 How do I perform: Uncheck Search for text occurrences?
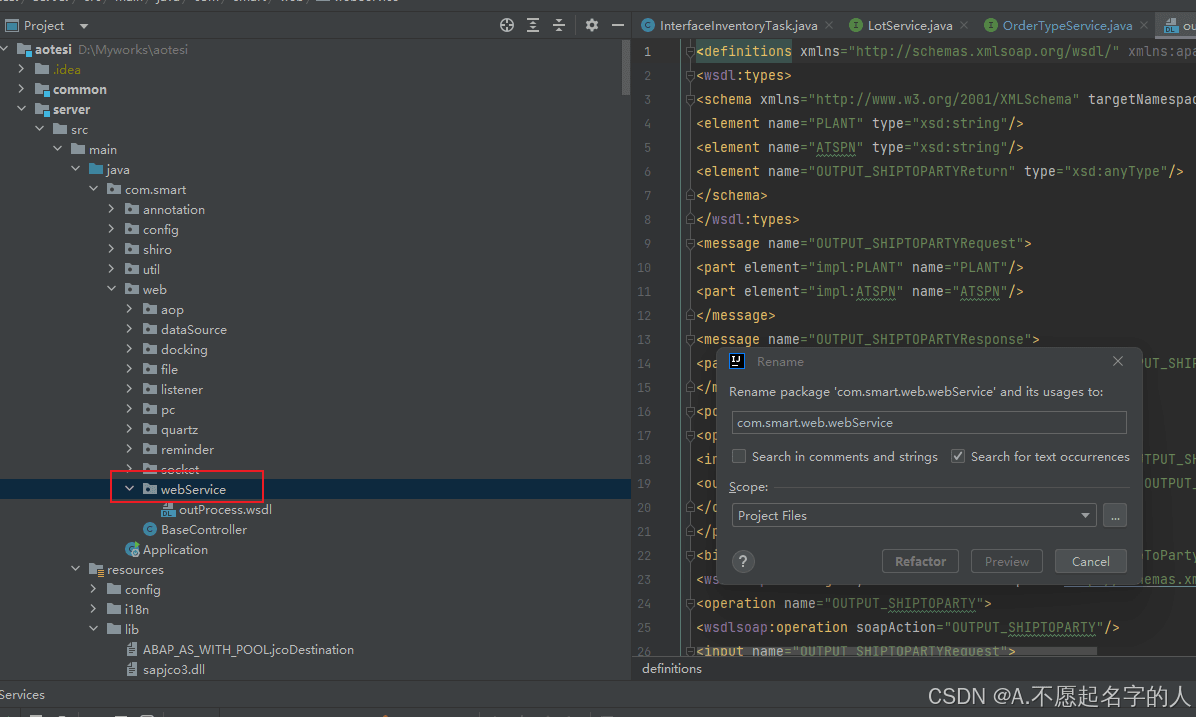pos(958,456)
